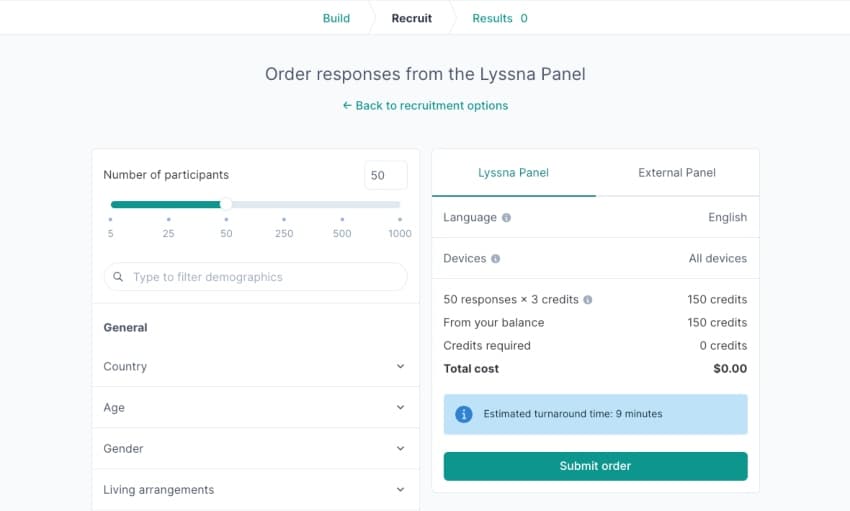Image resolution: width=850 pixels, height=511 pixels.
Task: Click the participants slider handle
Action: [x=226, y=204]
